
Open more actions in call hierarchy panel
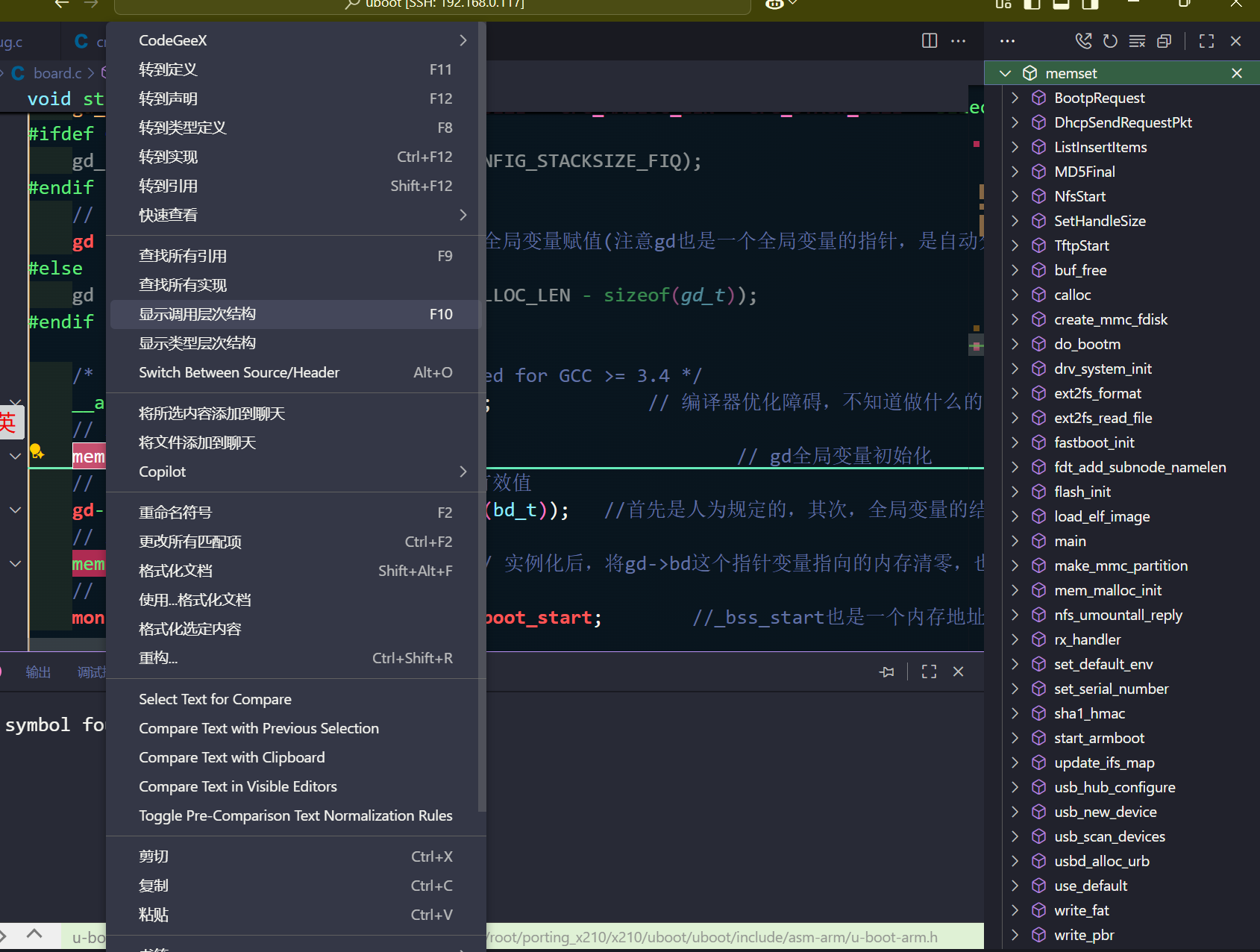[x=1007, y=41]
